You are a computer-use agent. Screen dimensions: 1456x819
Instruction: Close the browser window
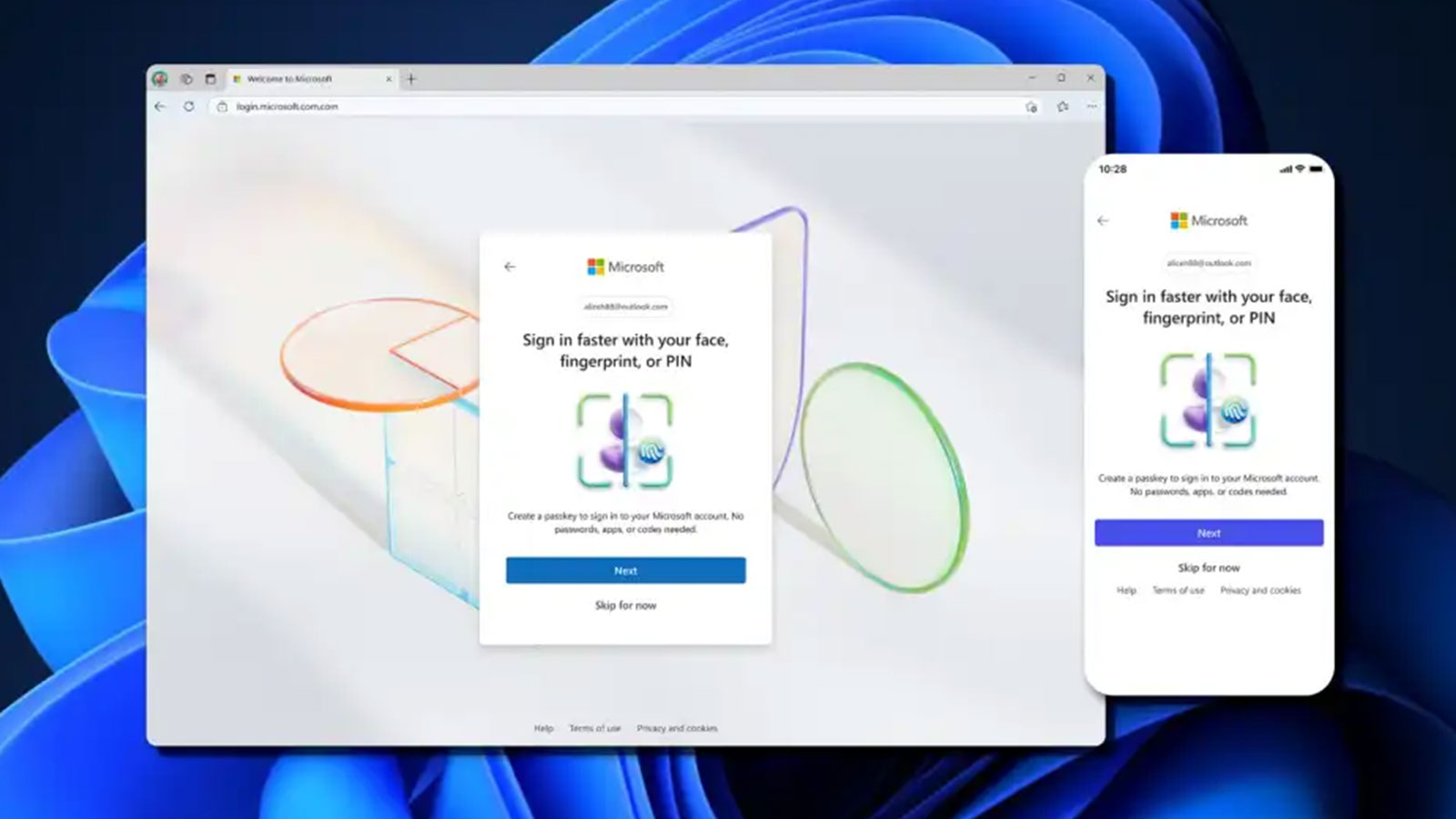1090,78
